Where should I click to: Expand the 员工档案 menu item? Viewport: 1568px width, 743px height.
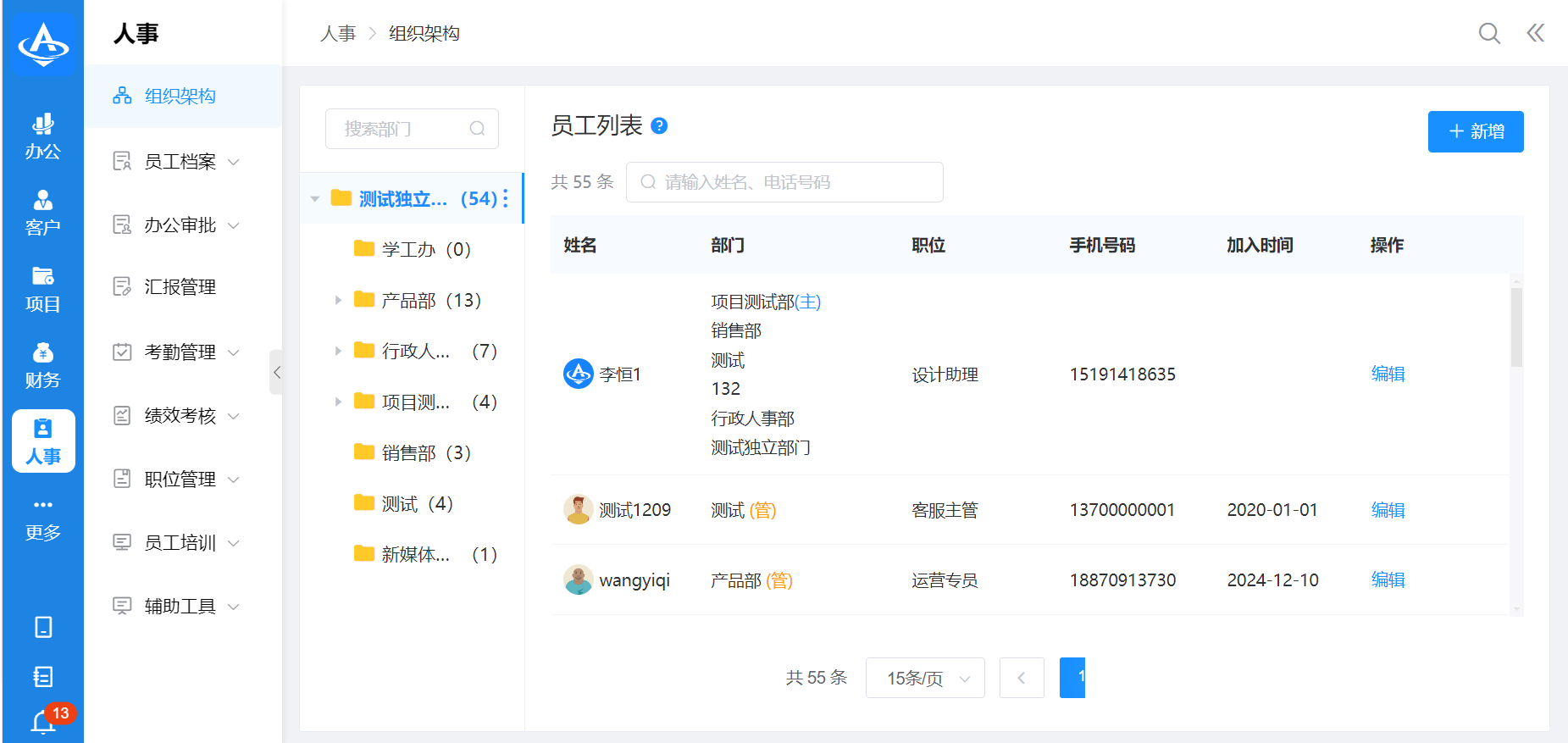[178, 161]
